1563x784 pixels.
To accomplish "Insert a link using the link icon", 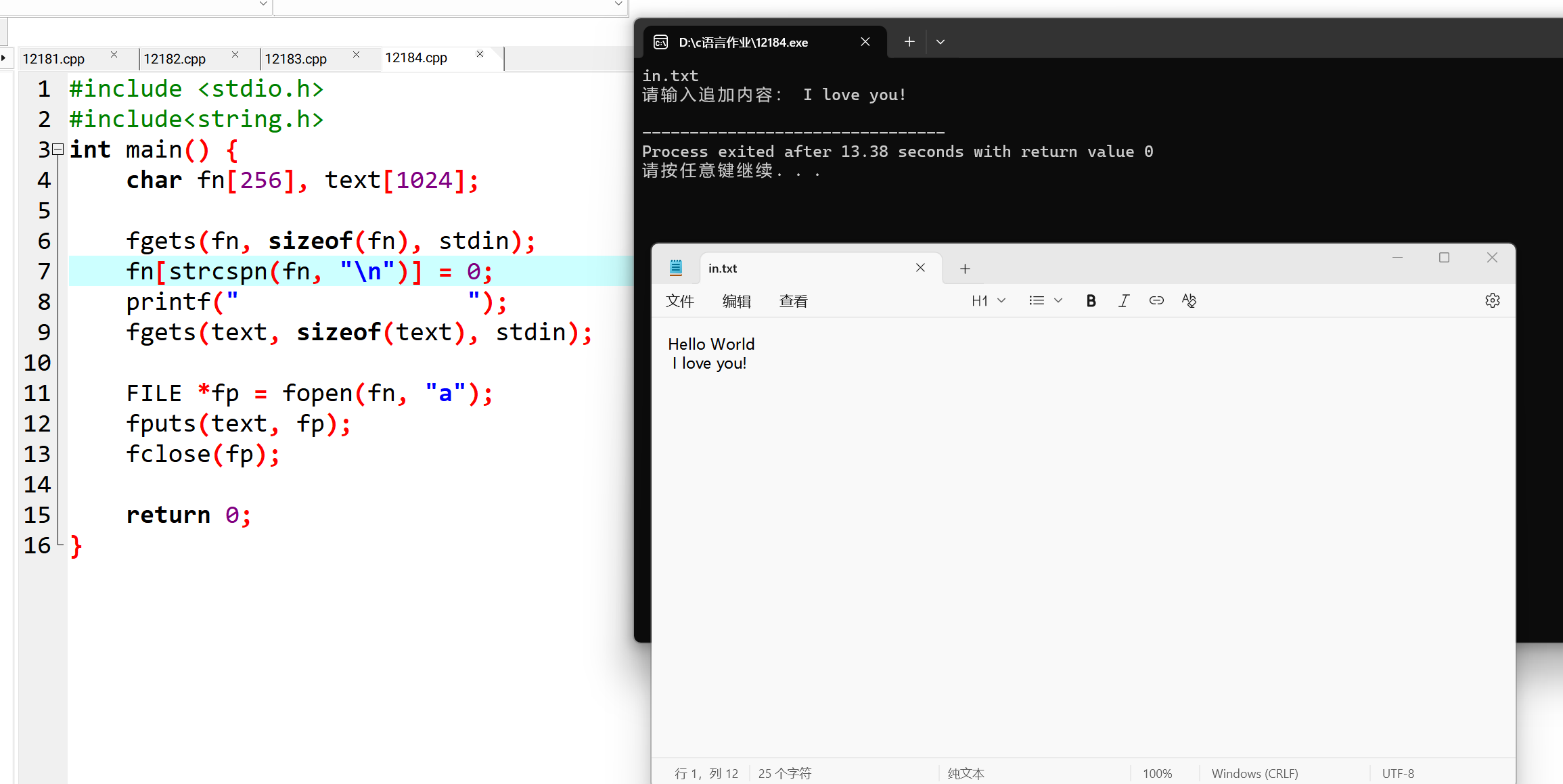I will tap(1156, 301).
